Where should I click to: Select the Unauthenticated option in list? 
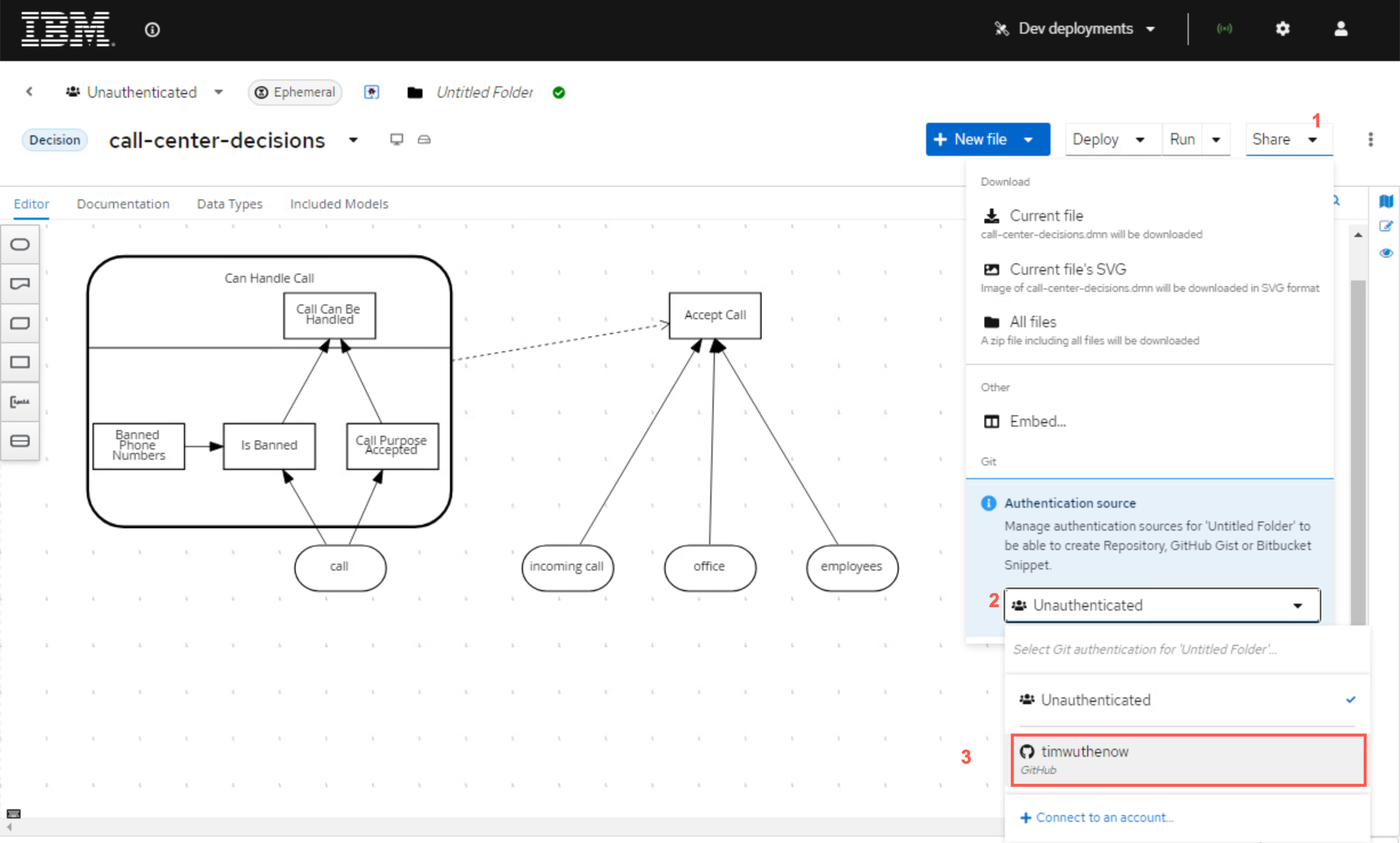(x=1186, y=700)
